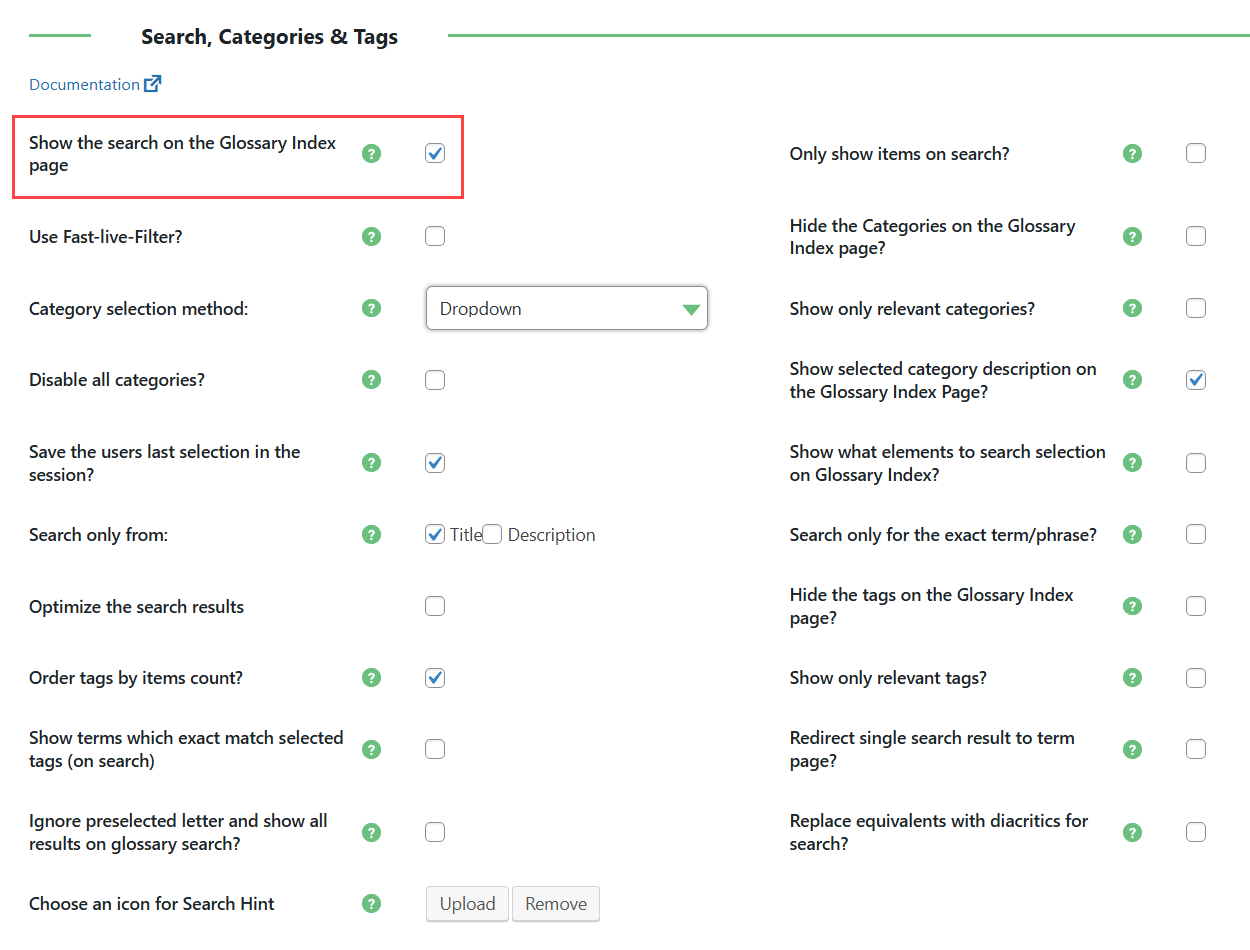Open help icon for Save the users last selection
Viewport: 1250px width, 950px height.
(x=372, y=463)
